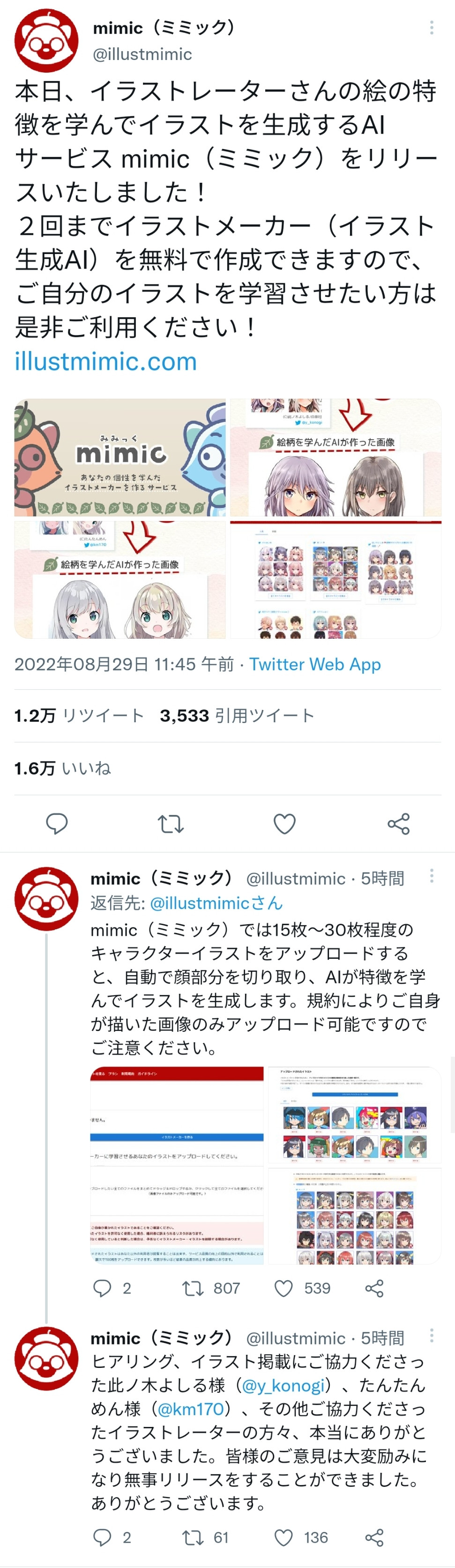Viewport: 455px width, 1568px height.
Task: View the 1.6万 likes list
Action: click(x=63, y=768)
